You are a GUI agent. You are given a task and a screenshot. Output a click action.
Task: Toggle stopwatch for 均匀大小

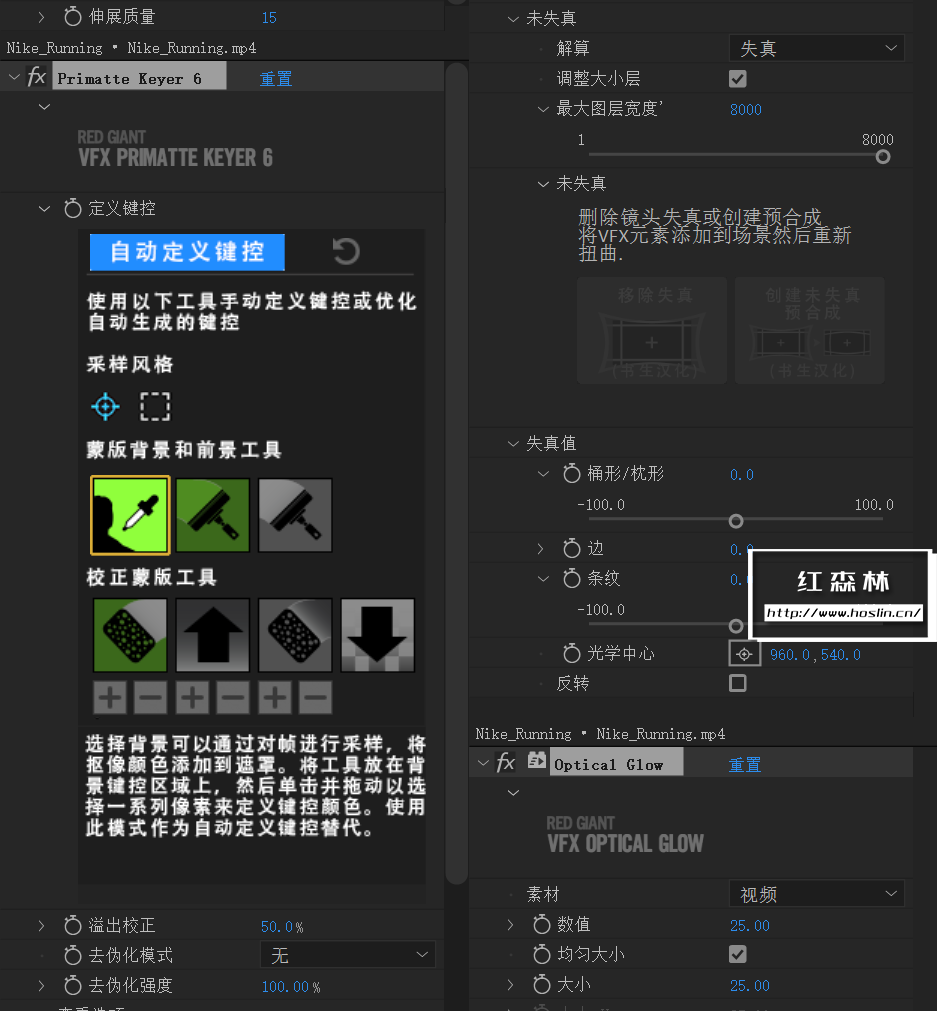542,954
